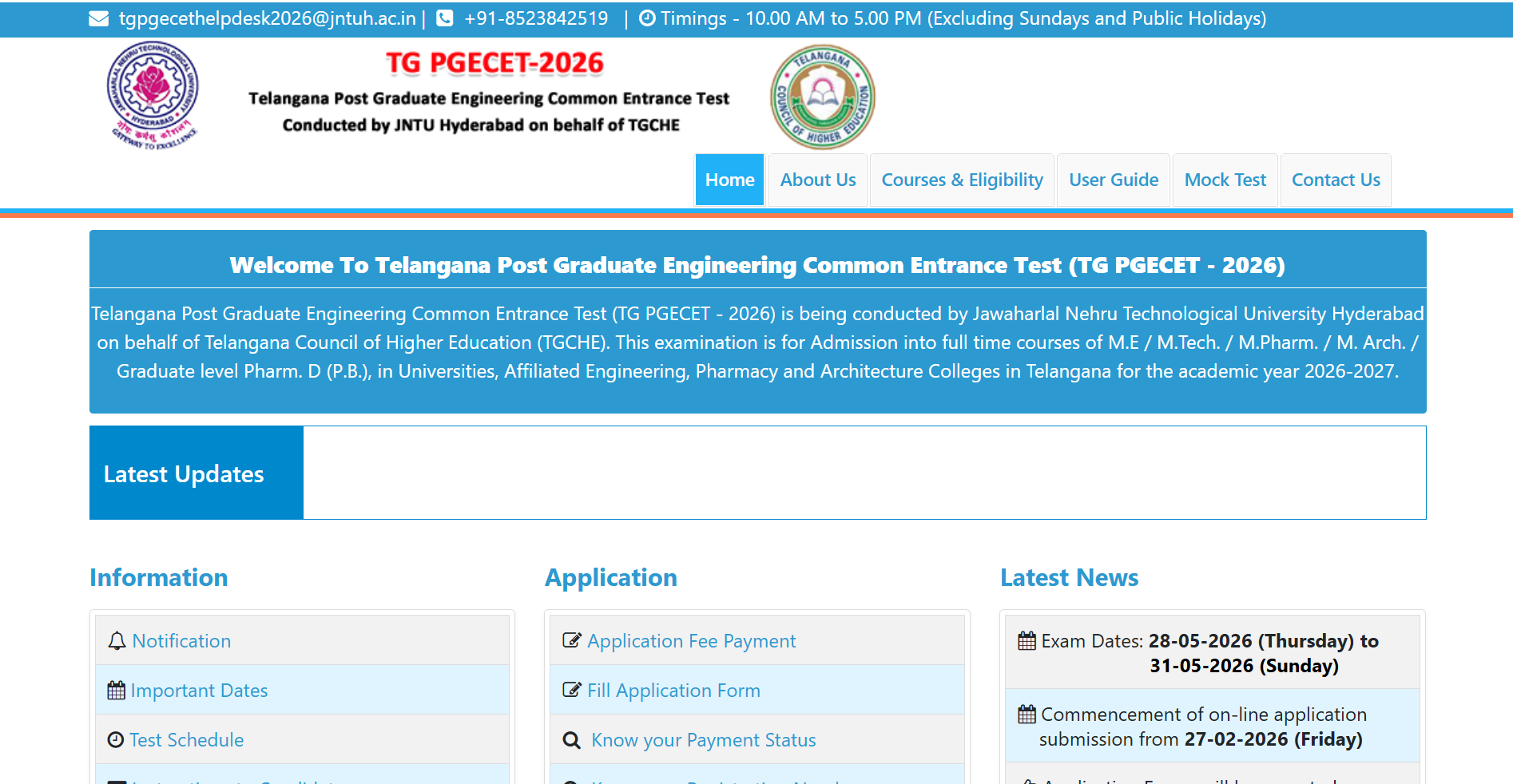
Task: Click the Telangana Council of Higher Education logo
Action: 823,96
